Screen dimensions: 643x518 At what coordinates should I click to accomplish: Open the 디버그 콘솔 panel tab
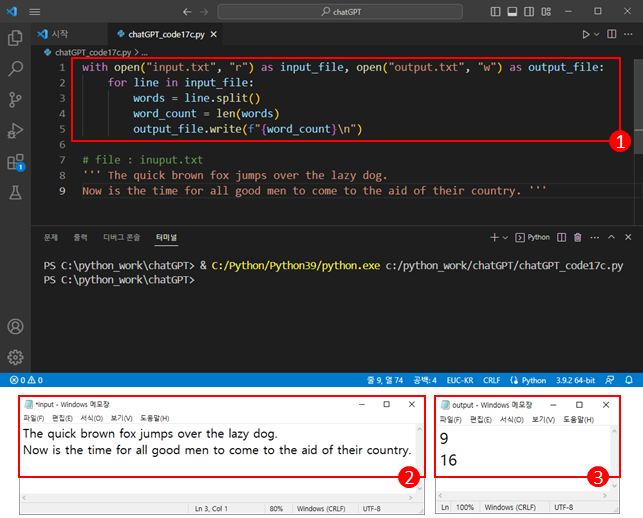tap(121, 237)
